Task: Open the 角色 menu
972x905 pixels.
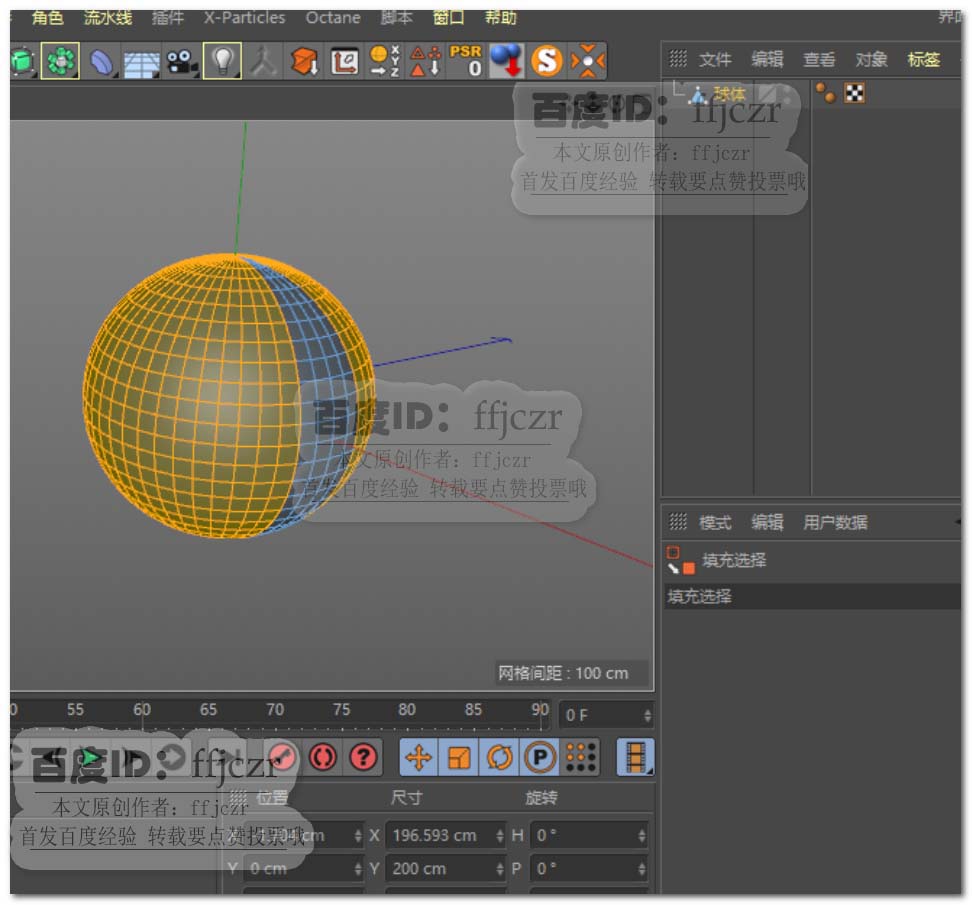Action: tap(48, 17)
